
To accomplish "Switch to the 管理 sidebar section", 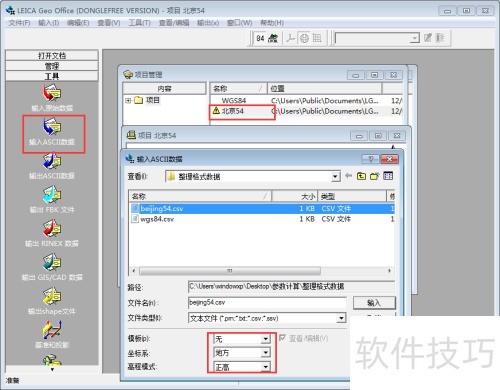I will tap(52, 66).
